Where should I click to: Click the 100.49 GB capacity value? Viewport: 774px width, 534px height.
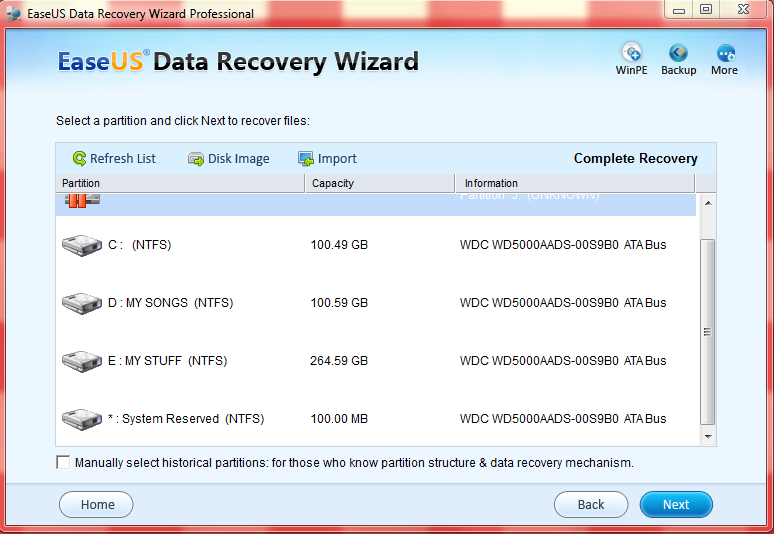(339, 245)
